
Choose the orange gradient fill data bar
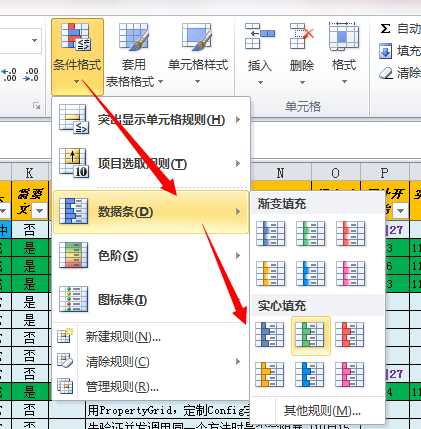[x=270, y=273]
